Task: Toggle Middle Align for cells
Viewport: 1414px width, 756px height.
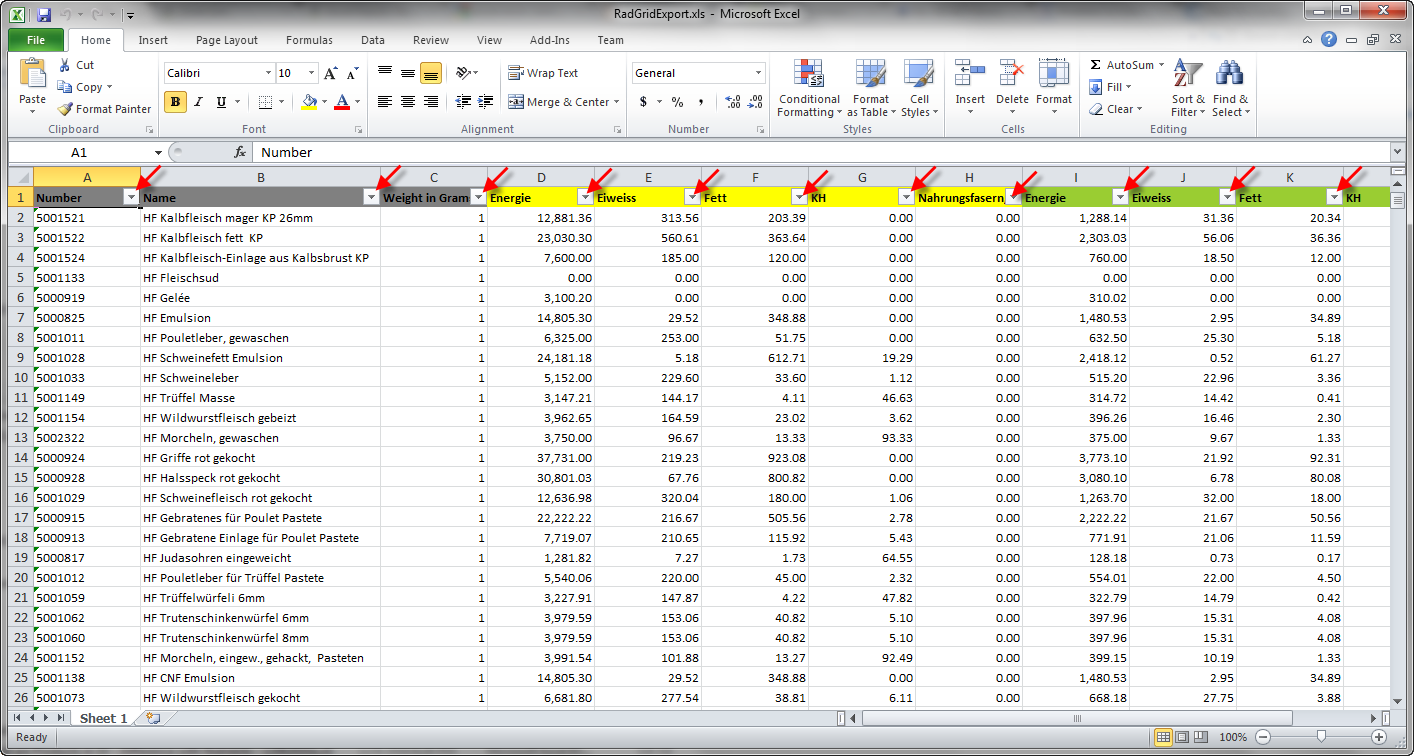Action: click(x=408, y=73)
